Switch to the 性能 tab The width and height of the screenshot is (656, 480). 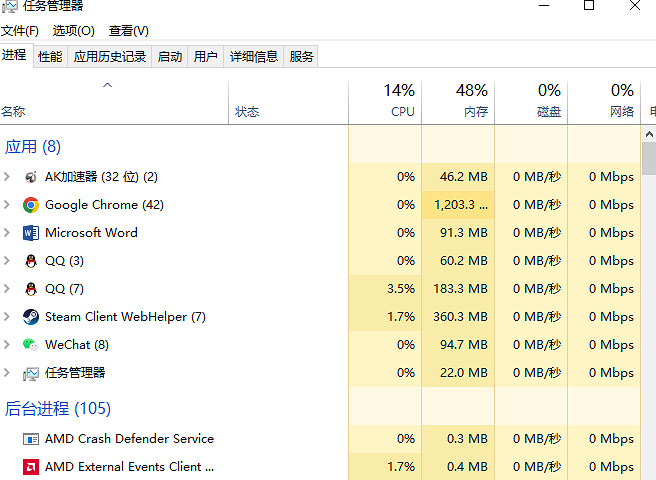[x=50, y=57]
